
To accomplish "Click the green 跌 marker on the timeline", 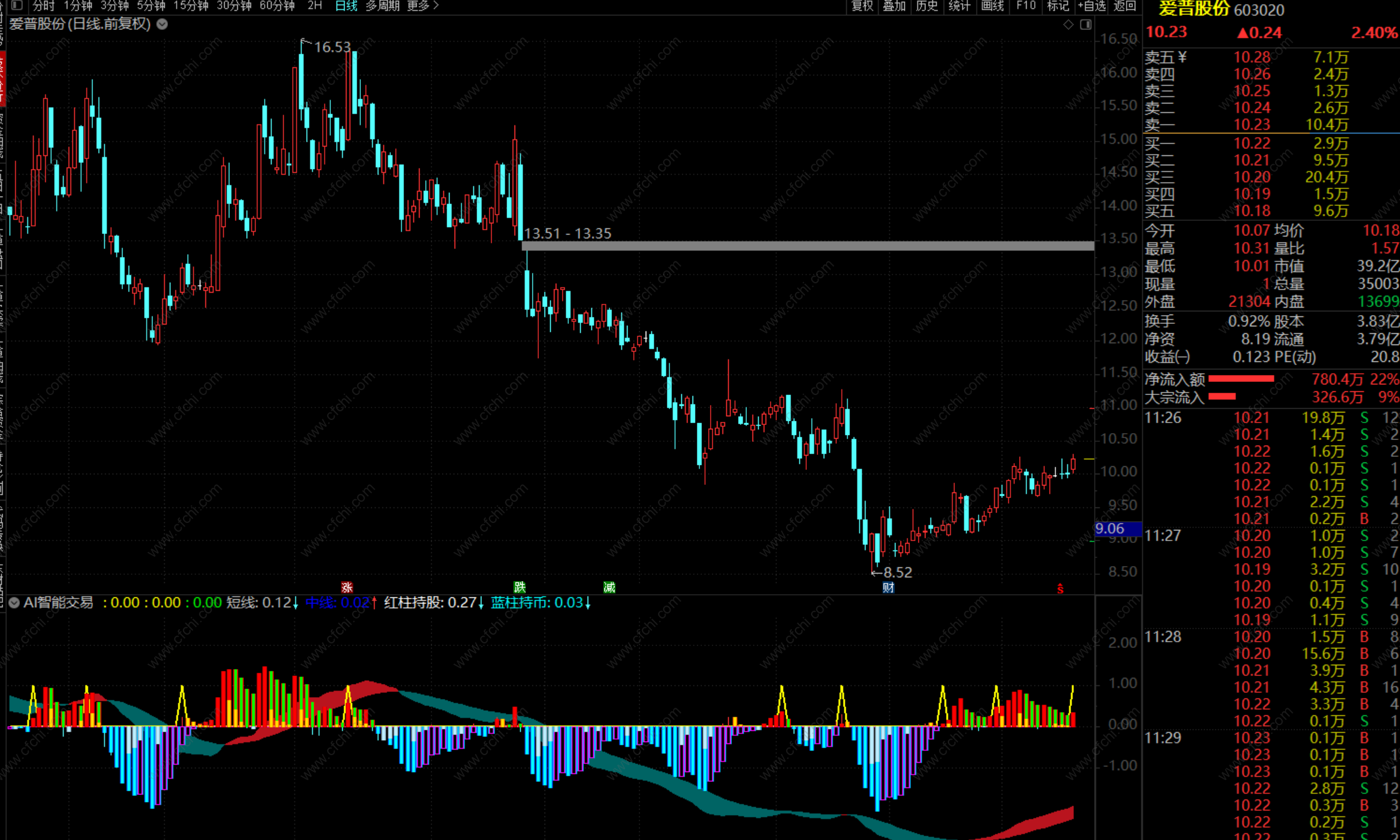I will [x=520, y=587].
